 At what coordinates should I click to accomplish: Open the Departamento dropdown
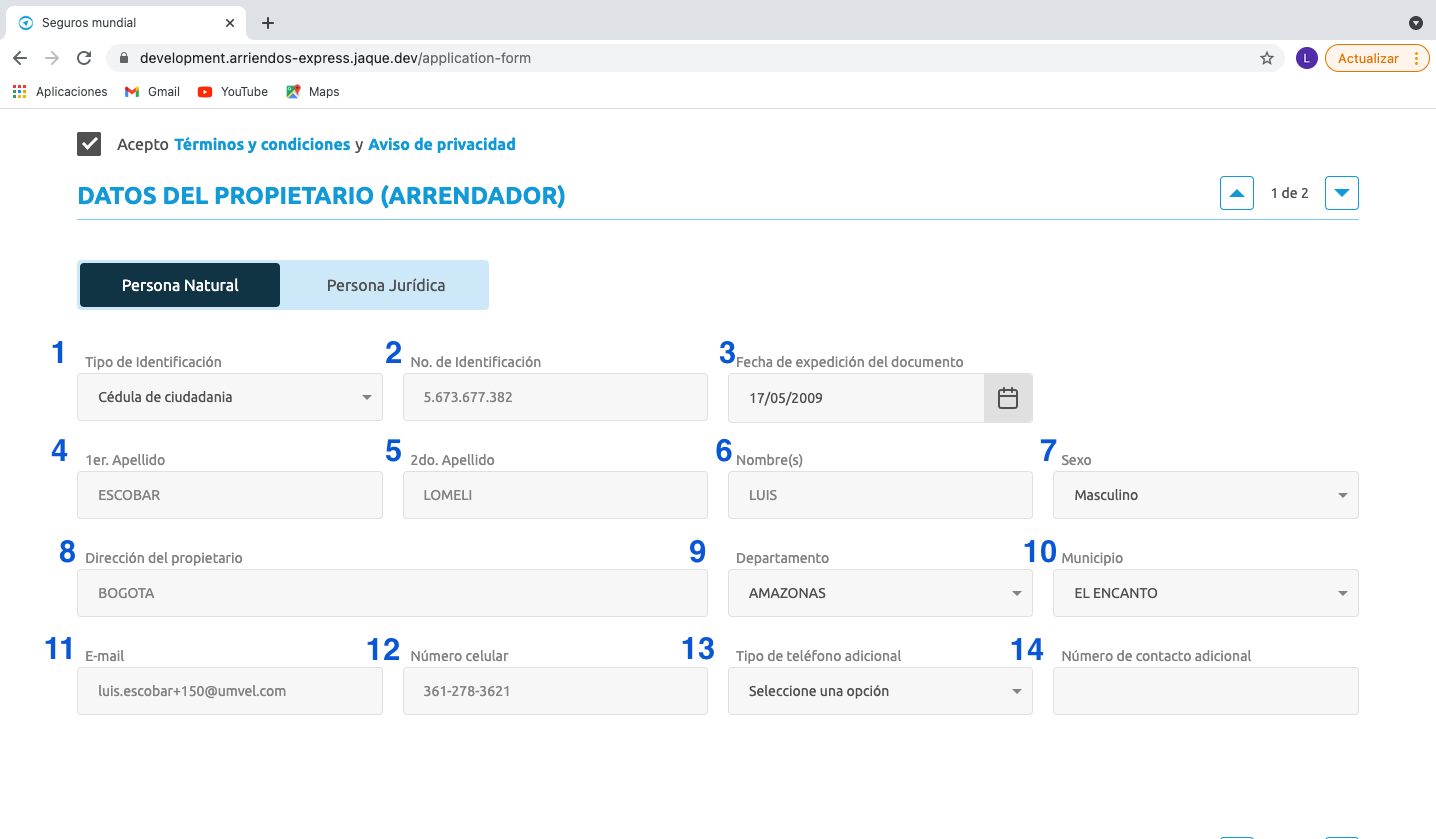click(x=880, y=593)
